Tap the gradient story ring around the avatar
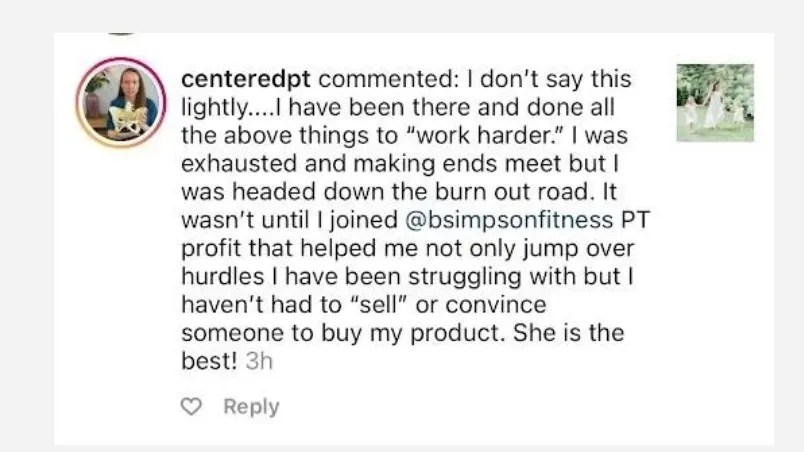 [x=122, y=102]
